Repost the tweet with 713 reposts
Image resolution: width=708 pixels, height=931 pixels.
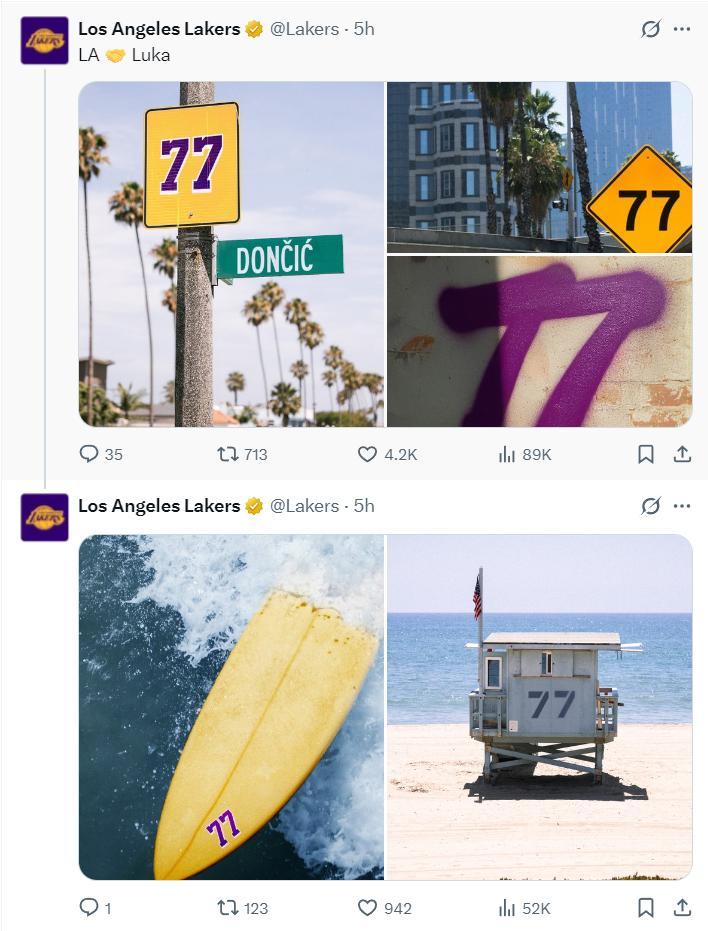point(228,454)
